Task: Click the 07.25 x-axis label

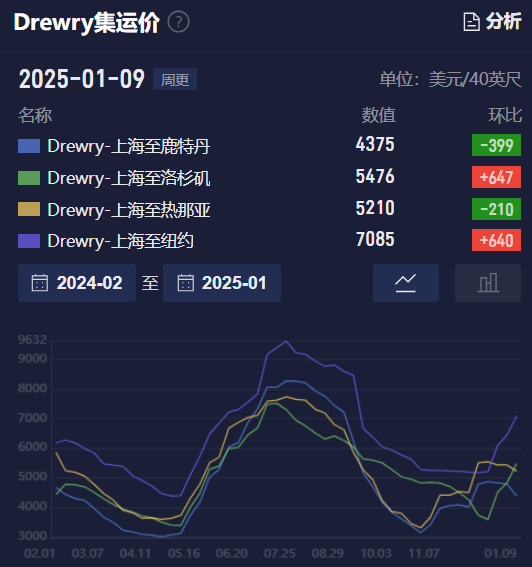Action: pos(280,553)
